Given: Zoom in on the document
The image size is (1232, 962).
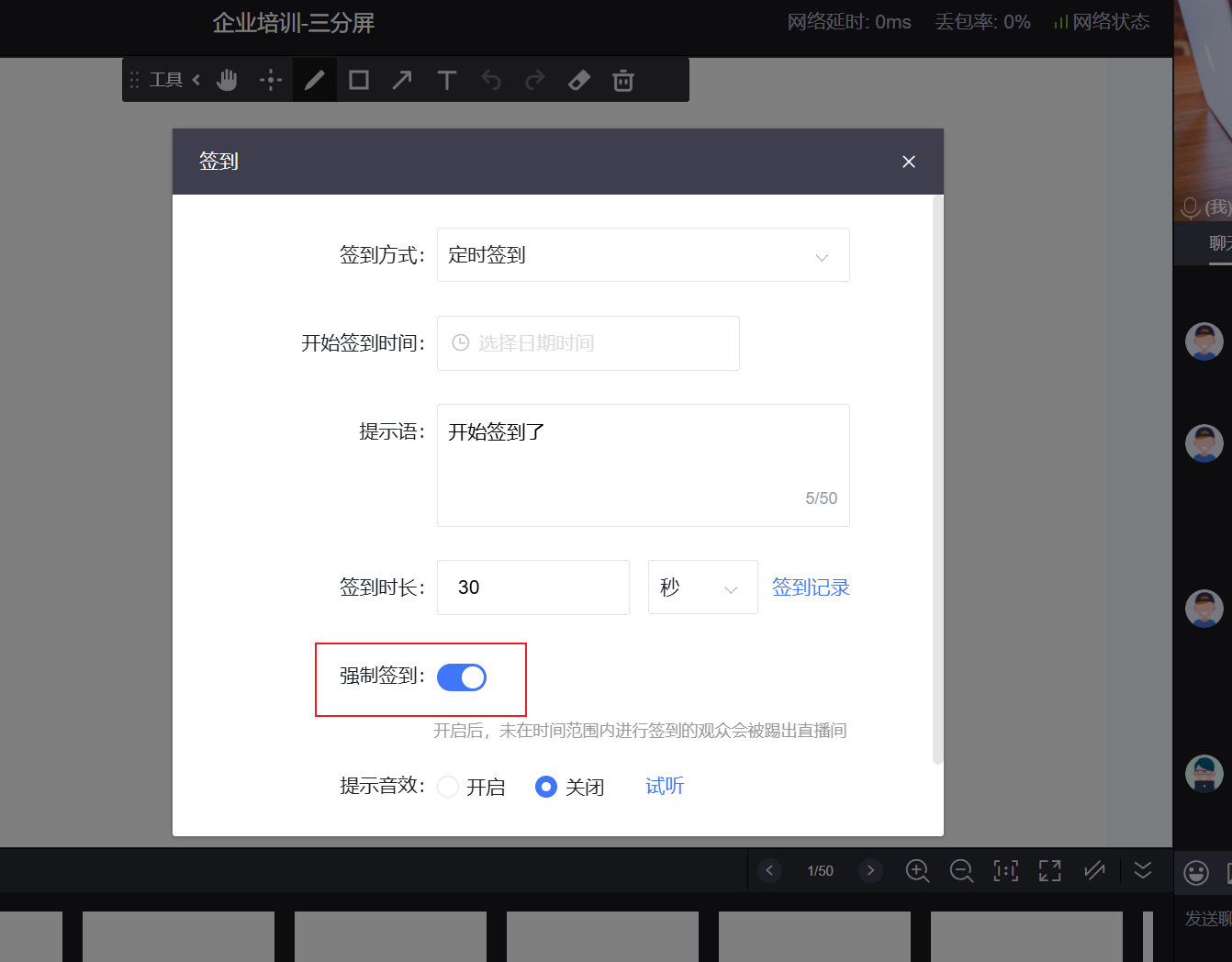Looking at the screenshot, I should pos(917,870).
